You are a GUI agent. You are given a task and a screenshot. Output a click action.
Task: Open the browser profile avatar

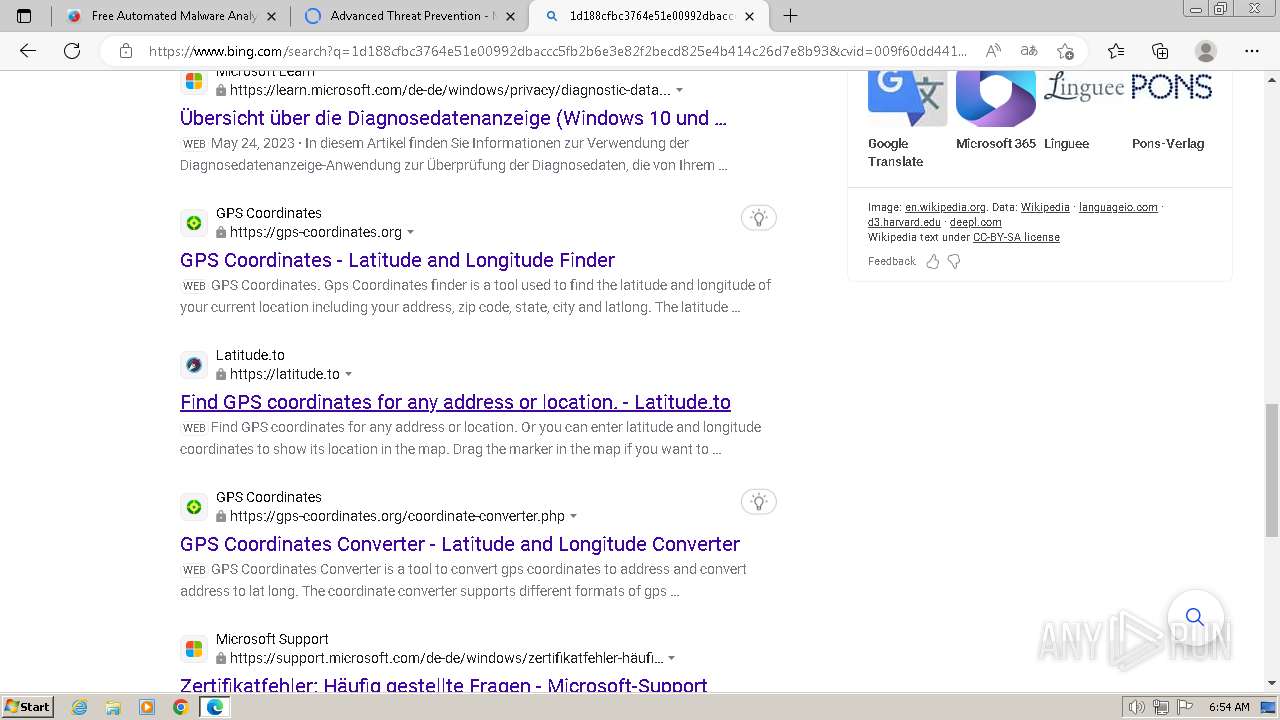(1206, 51)
